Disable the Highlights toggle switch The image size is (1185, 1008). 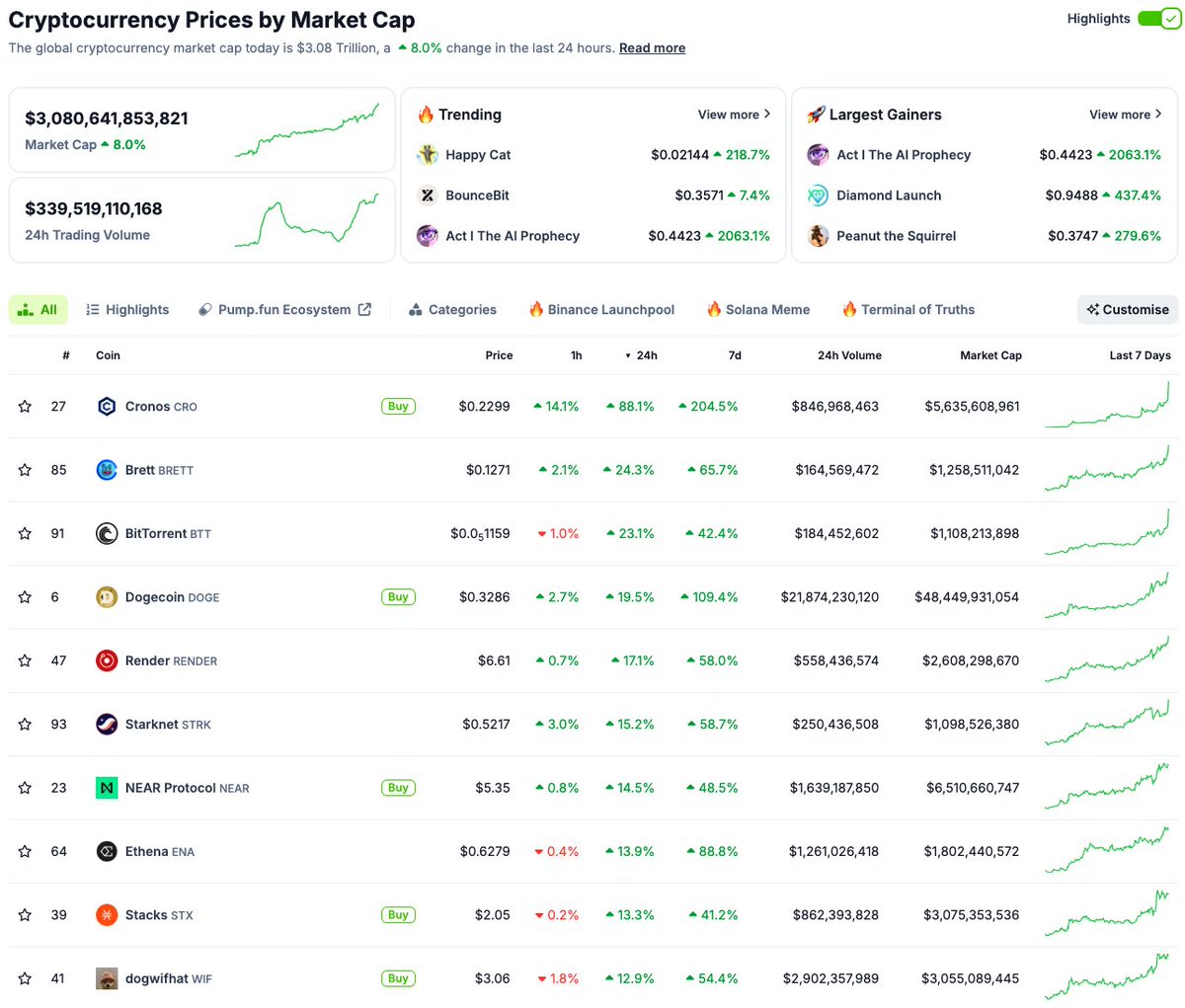point(1156,18)
